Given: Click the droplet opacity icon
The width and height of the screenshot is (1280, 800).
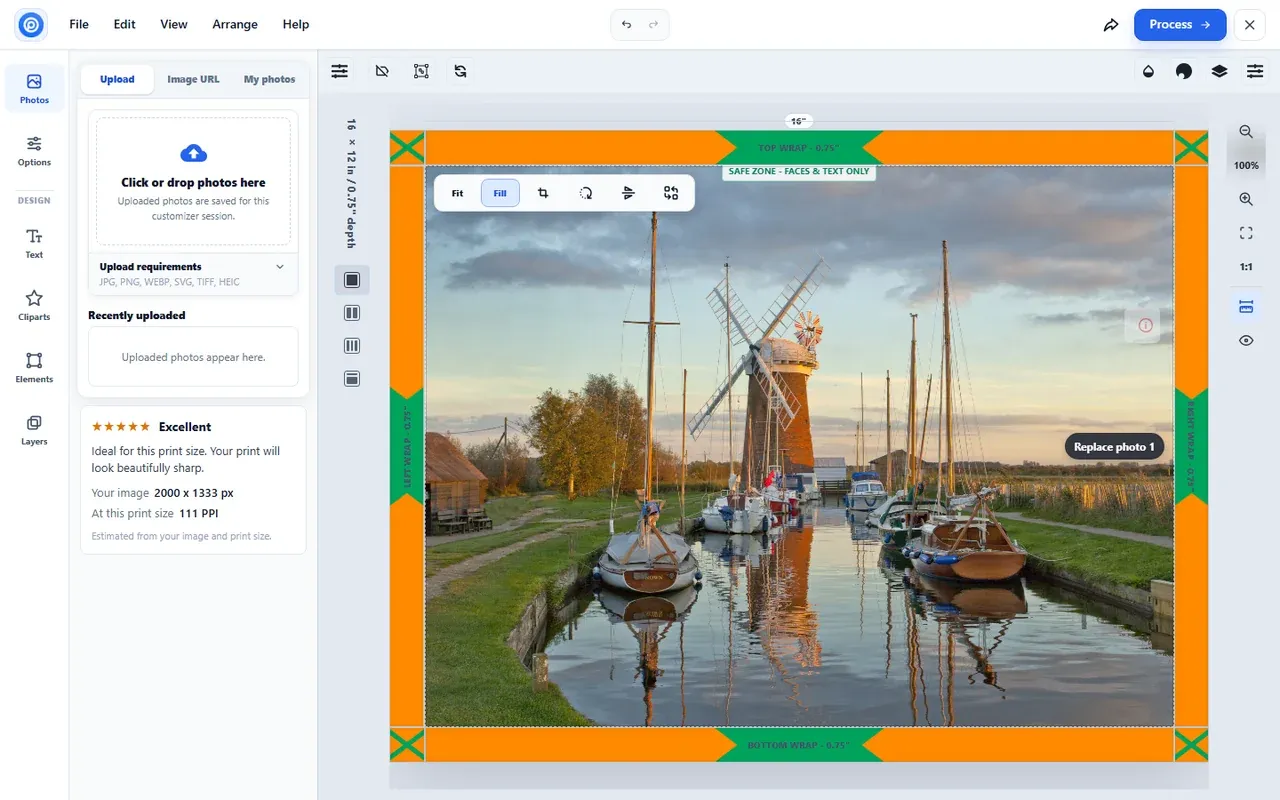Looking at the screenshot, I should click(x=1148, y=71).
